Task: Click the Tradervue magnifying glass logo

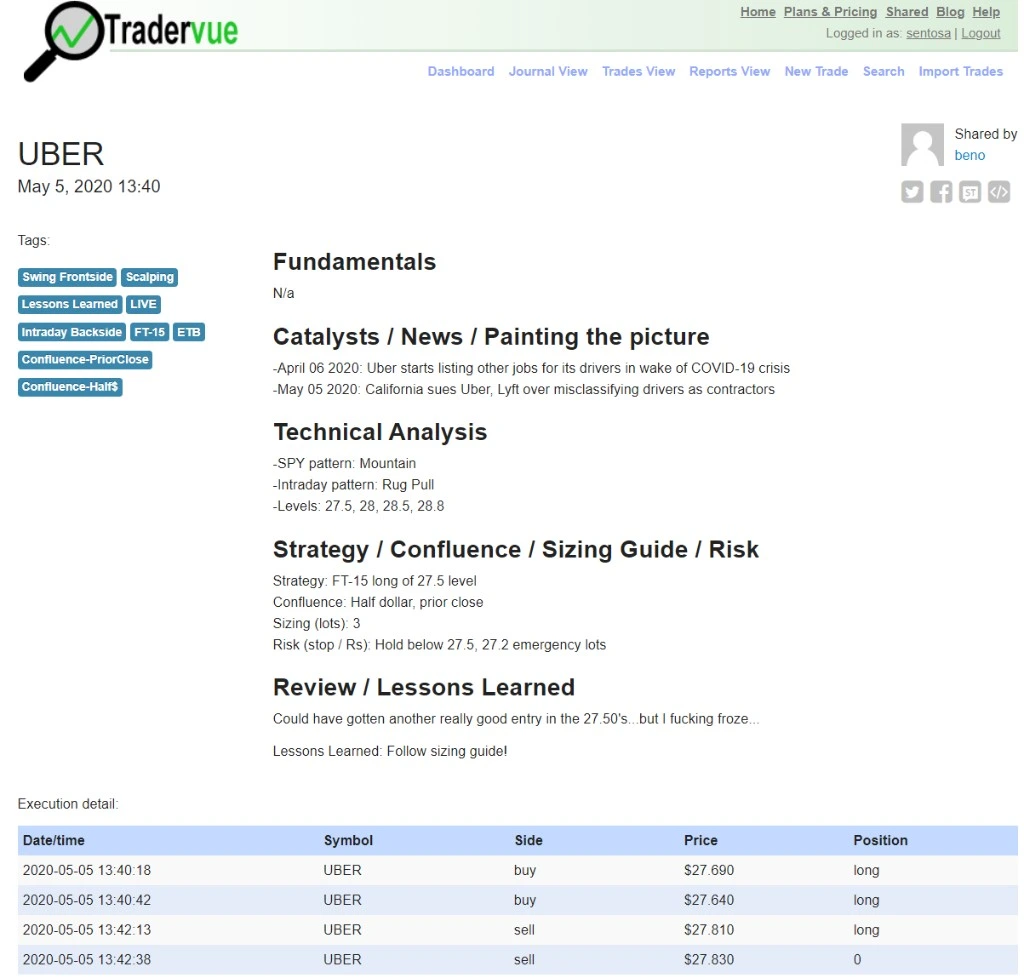Action: 64,41
